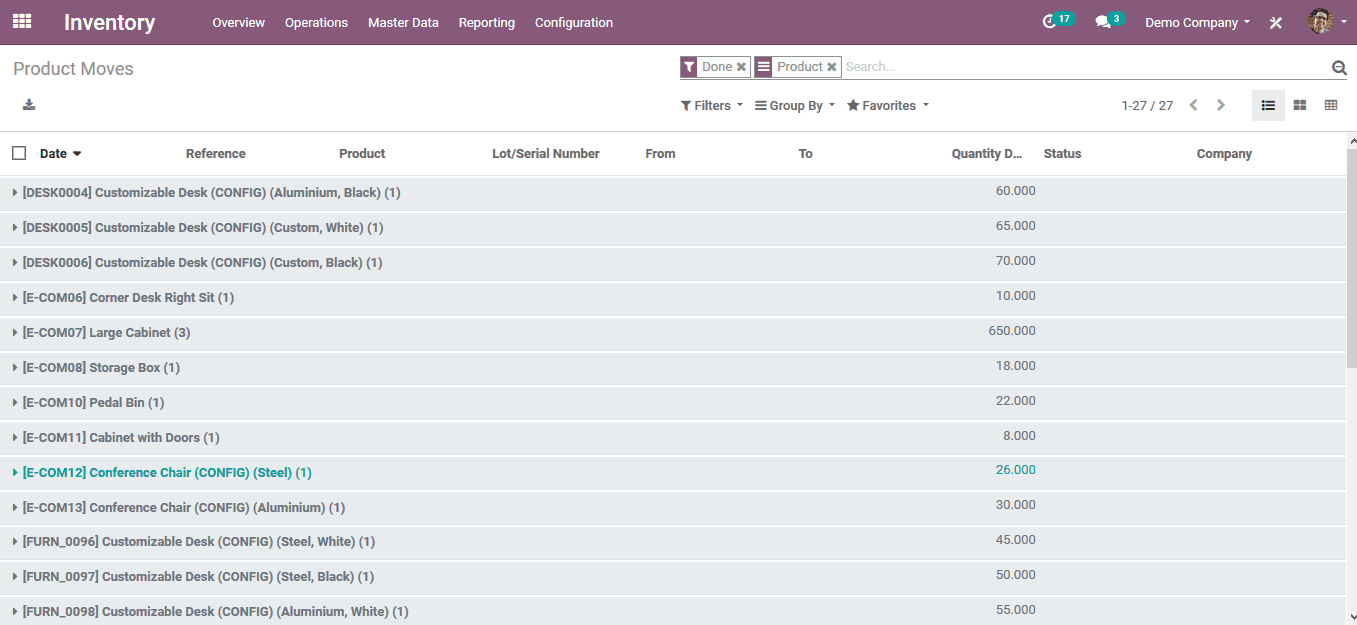The height and width of the screenshot is (625, 1357).
Task: Remove the Product group facet
Action: (831, 67)
